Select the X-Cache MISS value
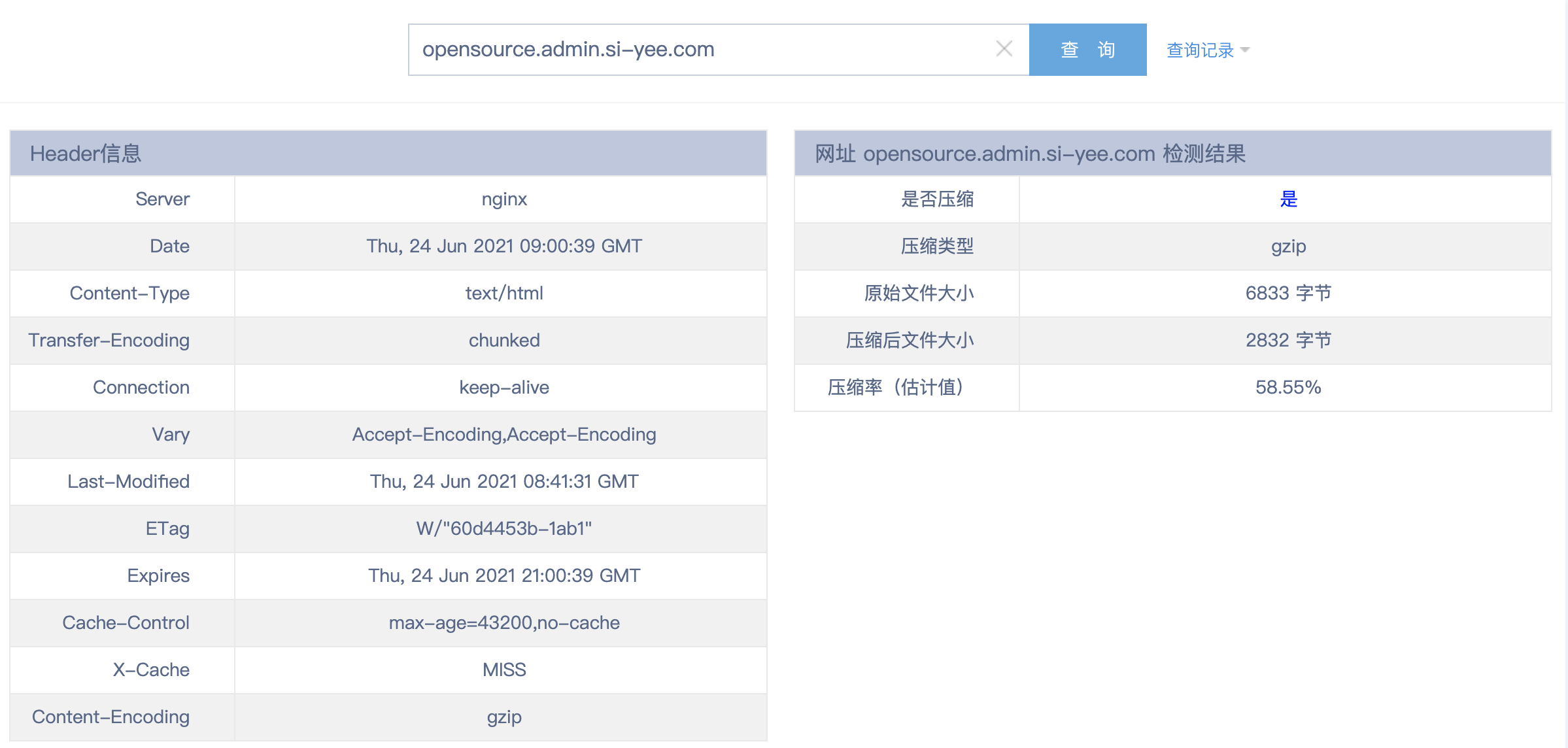Image resolution: width=1568 pixels, height=748 pixels. coord(504,670)
